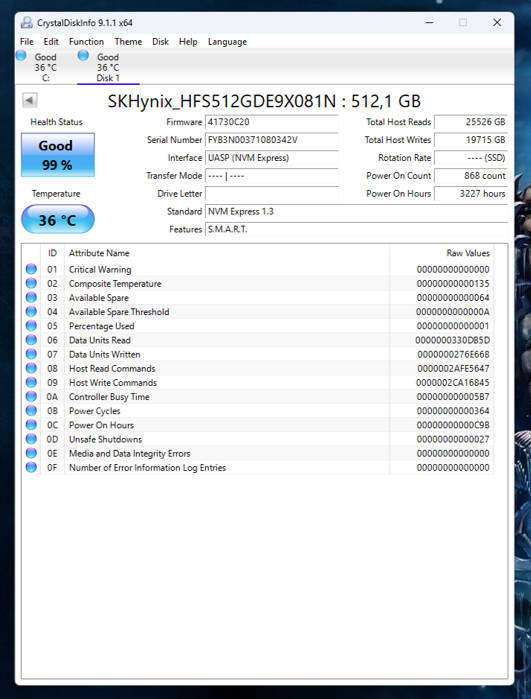Select the Data Units Written attribute name

coord(105,354)
